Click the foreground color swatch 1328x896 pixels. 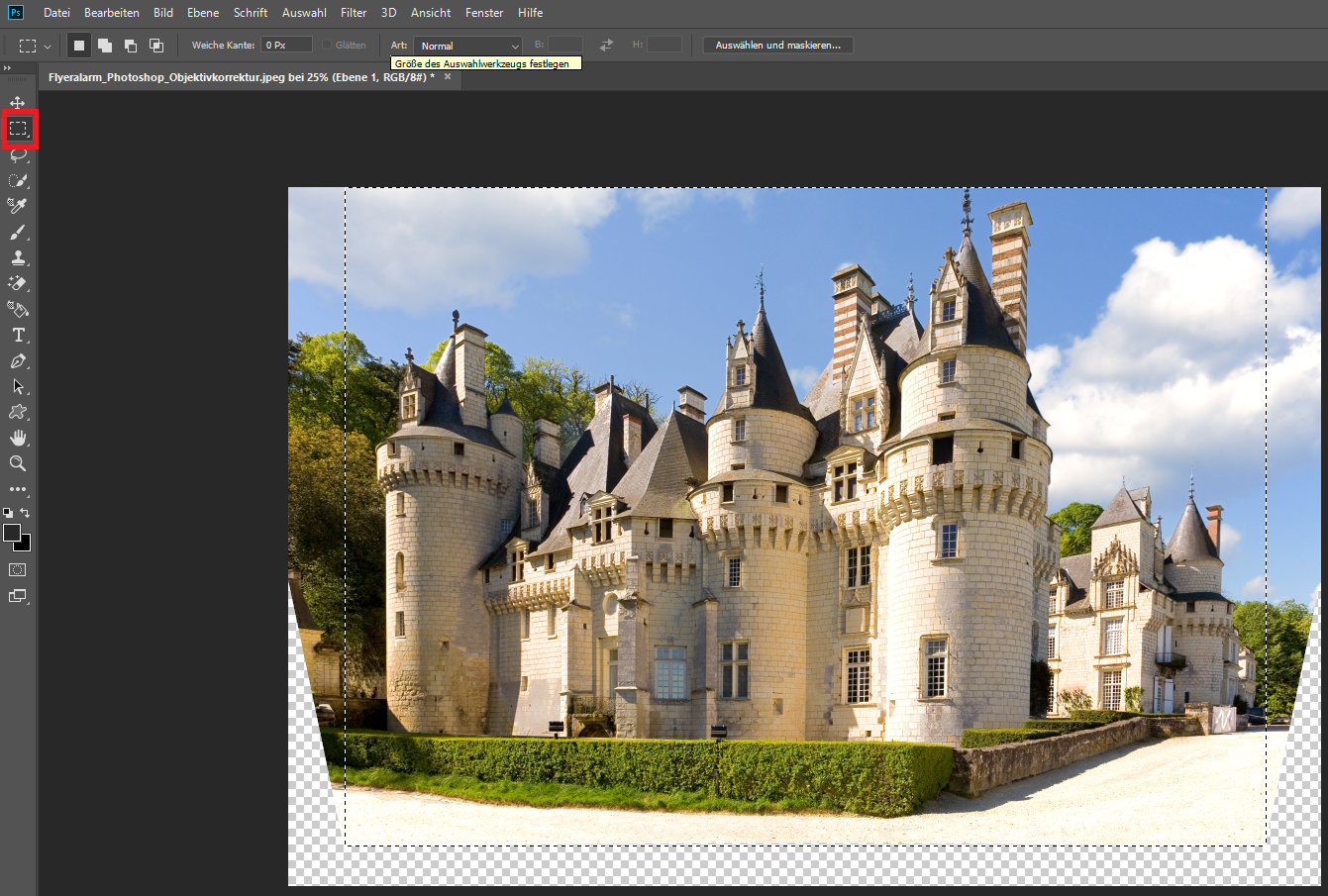pos(12,534)
